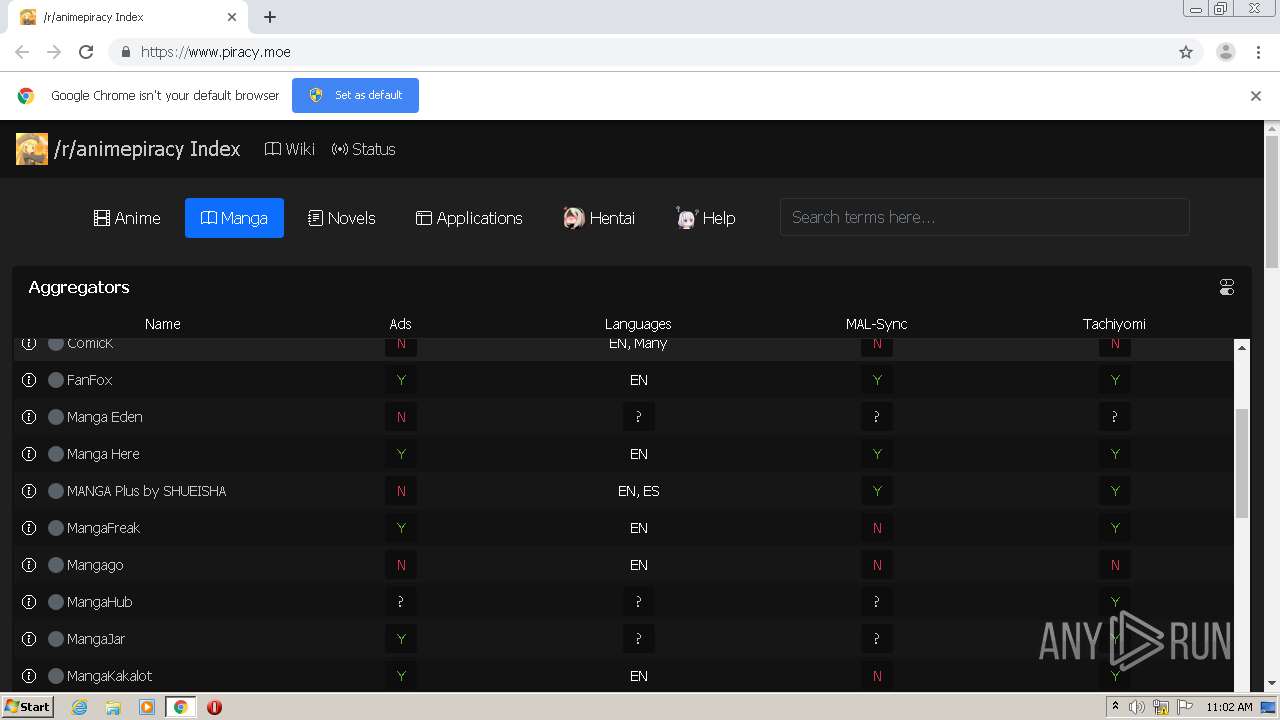Image resolution: width=1280 pixels, height=720 pixels.
Task: View site security lock info
Action: tap(125, 52)
